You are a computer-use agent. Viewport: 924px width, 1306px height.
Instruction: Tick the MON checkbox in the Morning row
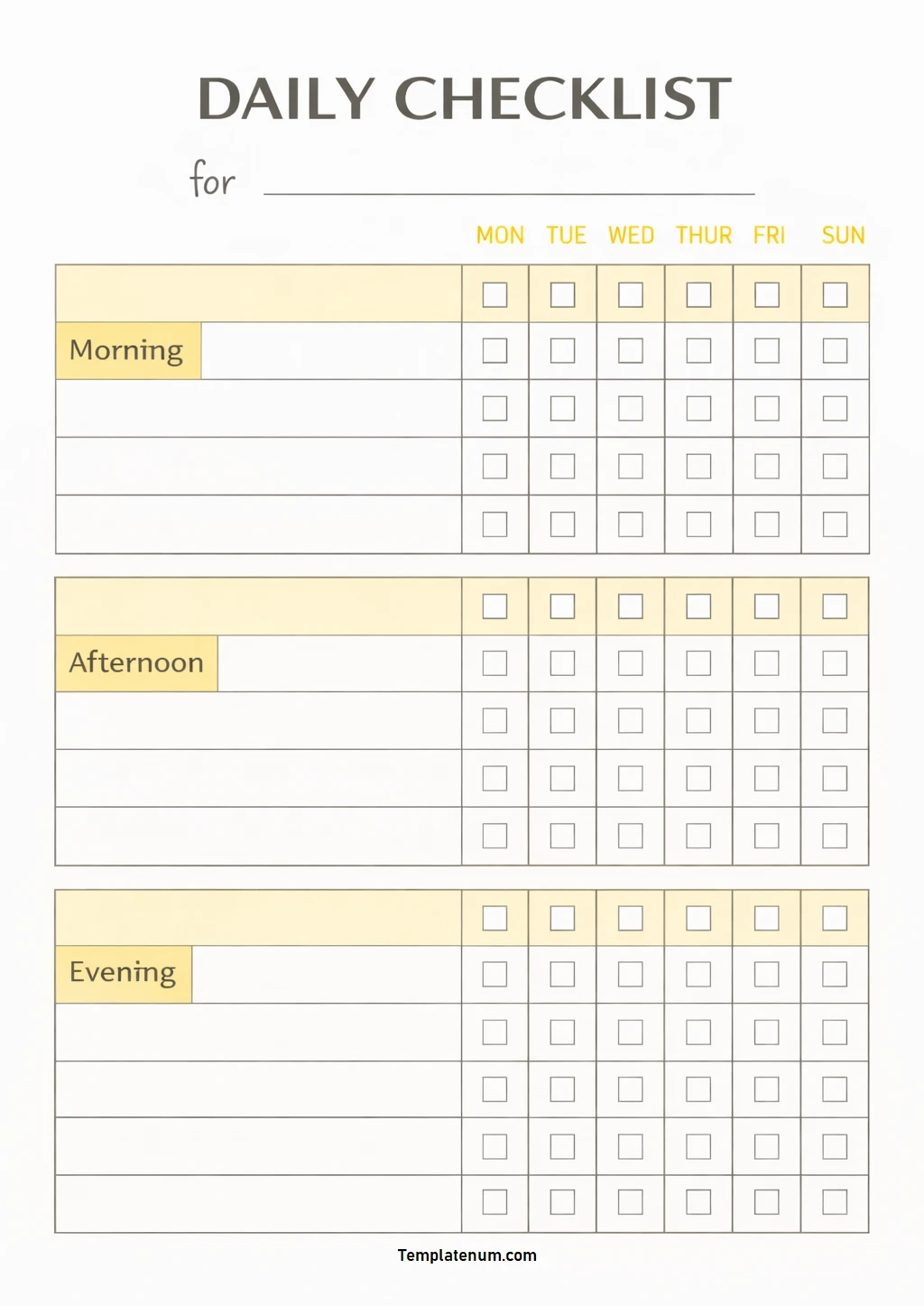coord(494,350)
